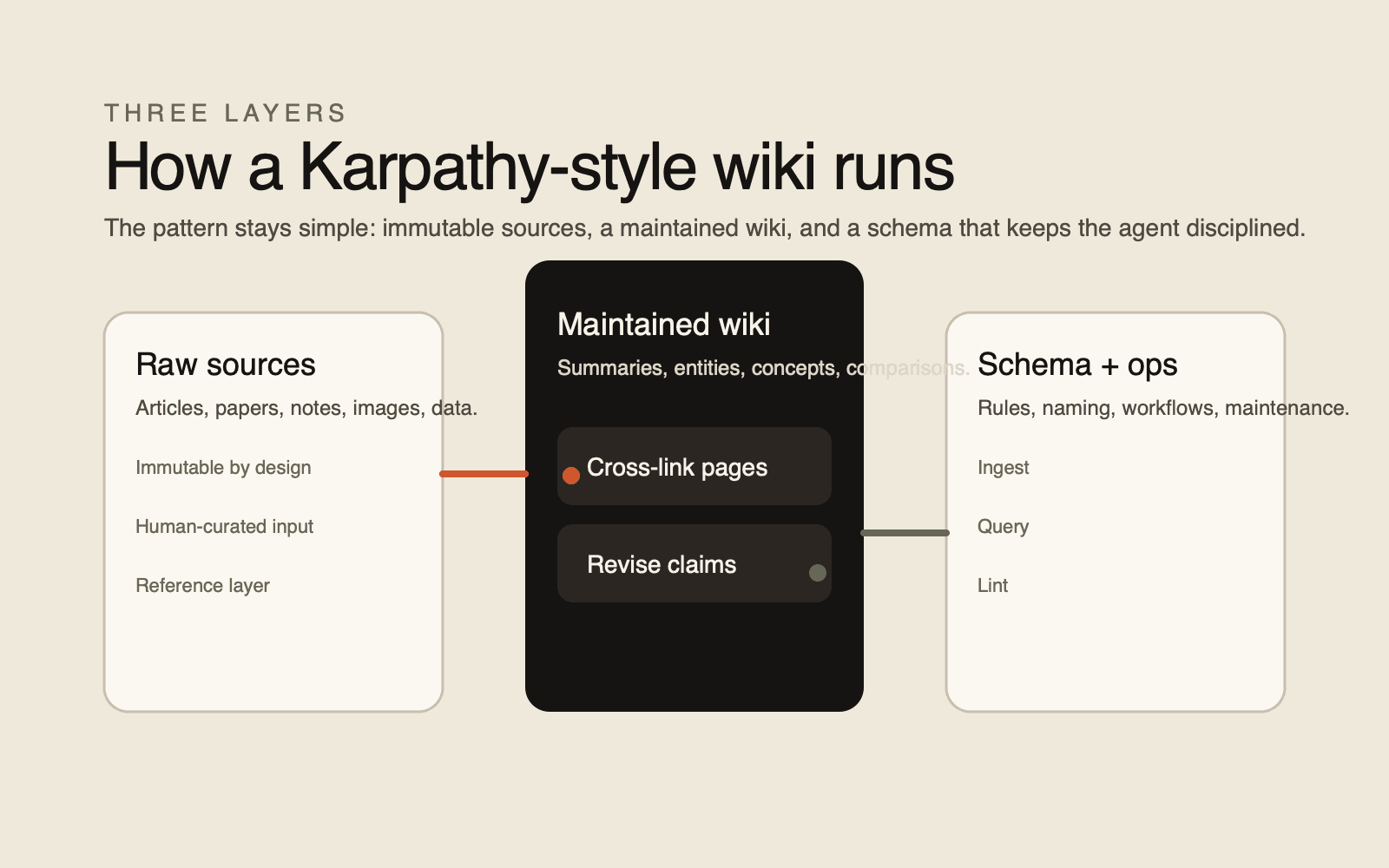This screenshot has height=868, width=1389.
Task: Click the How a Karpathy-style wiki runs title
Action: tap(529, 167)
